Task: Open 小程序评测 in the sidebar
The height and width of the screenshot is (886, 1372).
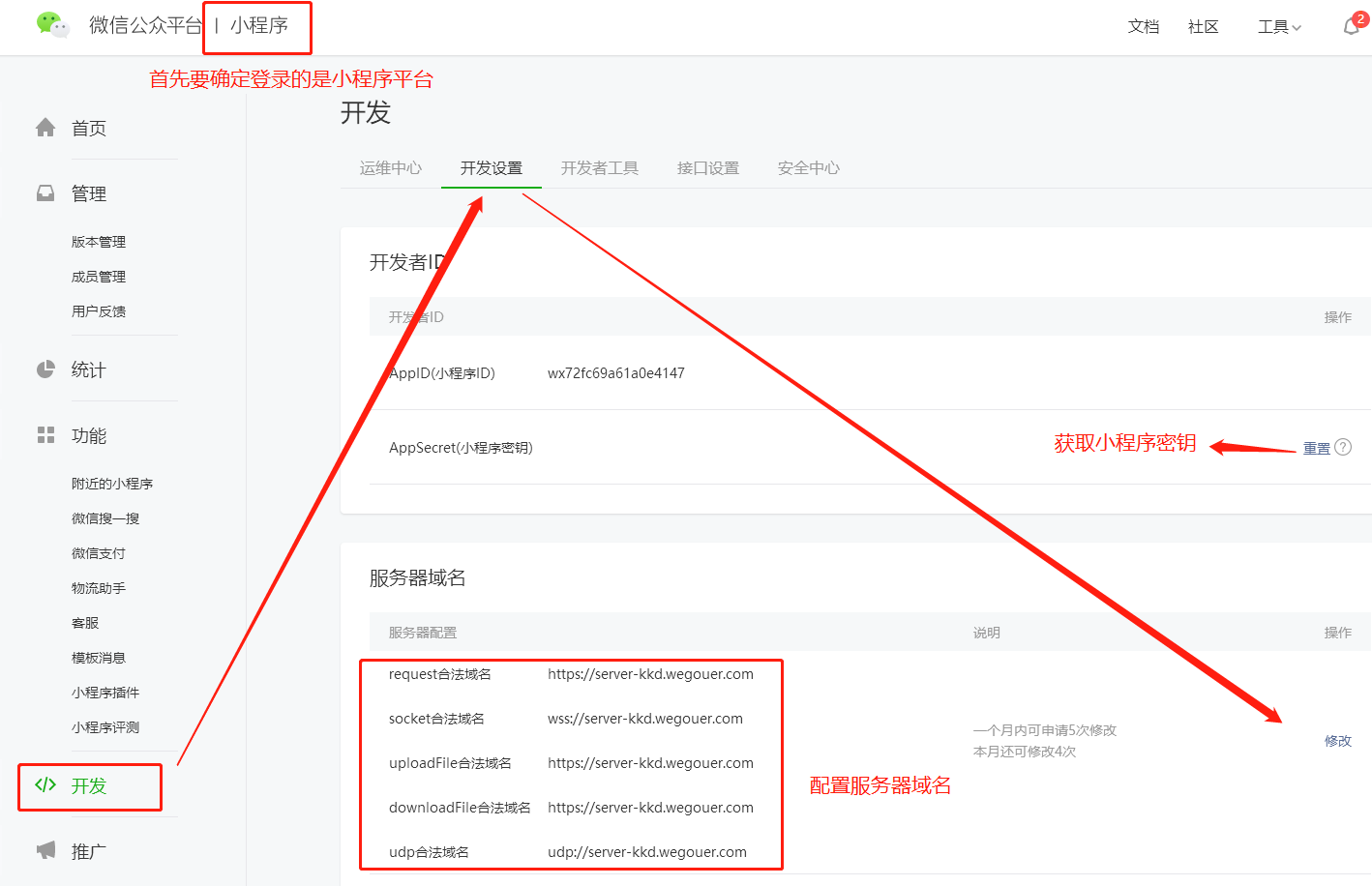Action: tap(105, 727)
